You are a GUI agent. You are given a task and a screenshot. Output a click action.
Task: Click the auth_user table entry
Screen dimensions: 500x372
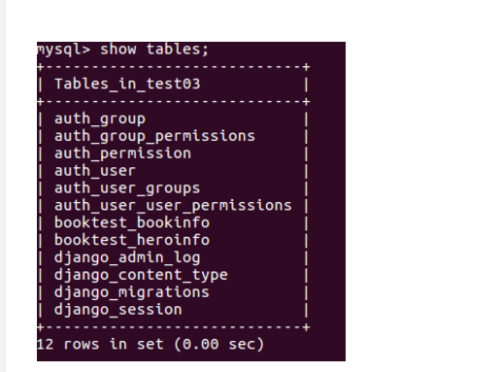pos(95,171)
